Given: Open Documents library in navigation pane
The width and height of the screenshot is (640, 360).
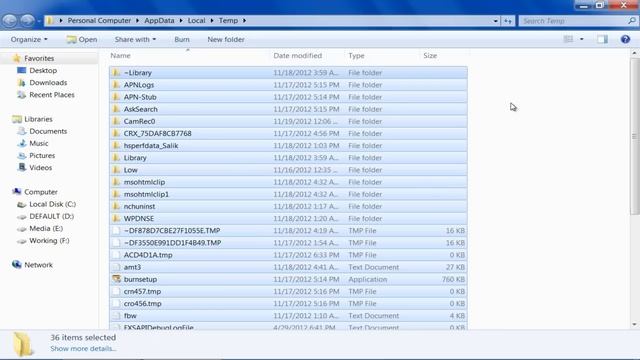Looking at the screenshot, I should 48,131.
